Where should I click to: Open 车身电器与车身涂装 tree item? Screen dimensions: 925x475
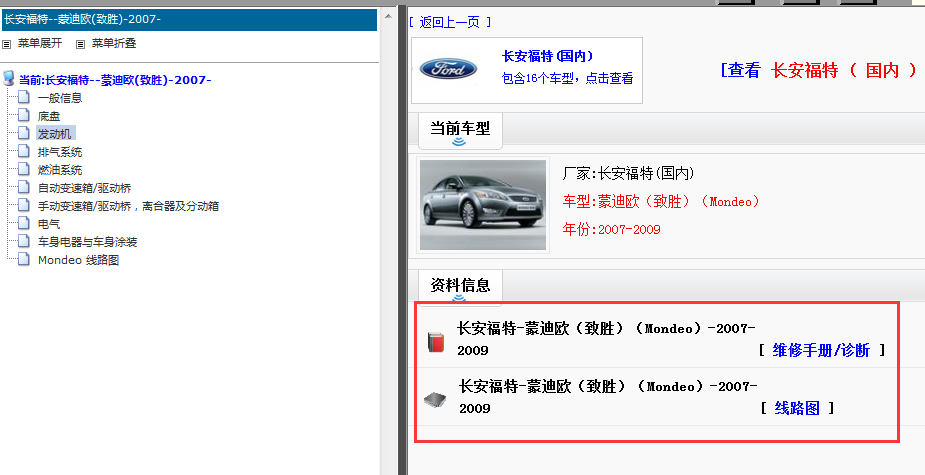point(87,242)
